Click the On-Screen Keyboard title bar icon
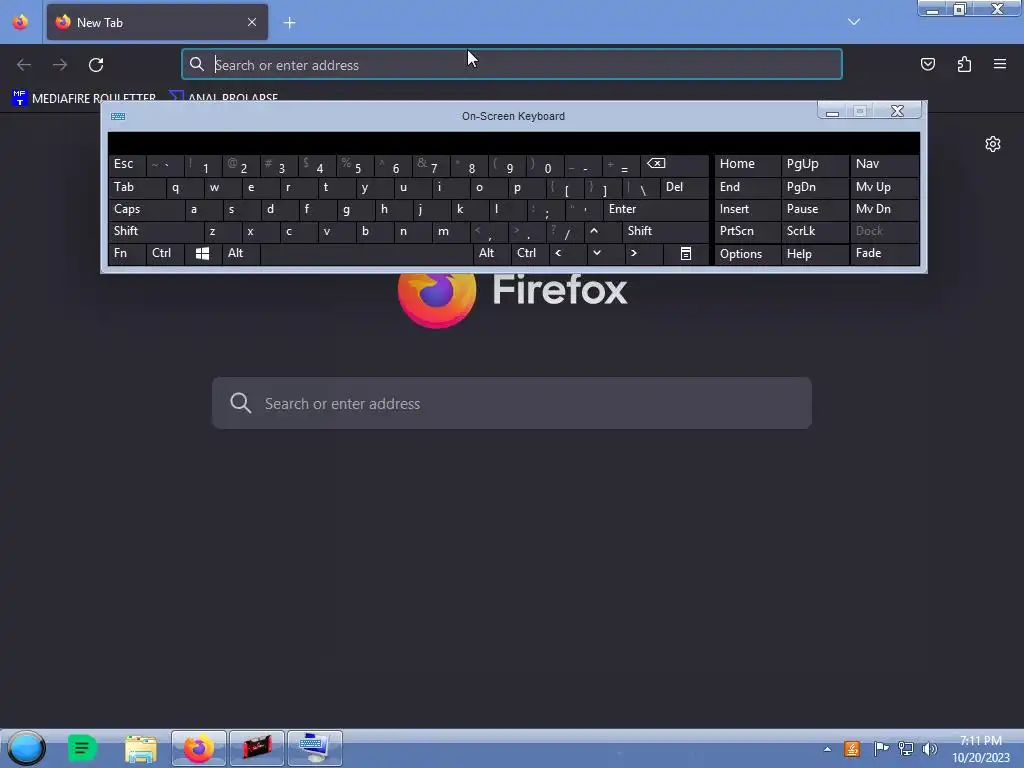This screenshot has height=768, width=1024. (x=118, y=116)
